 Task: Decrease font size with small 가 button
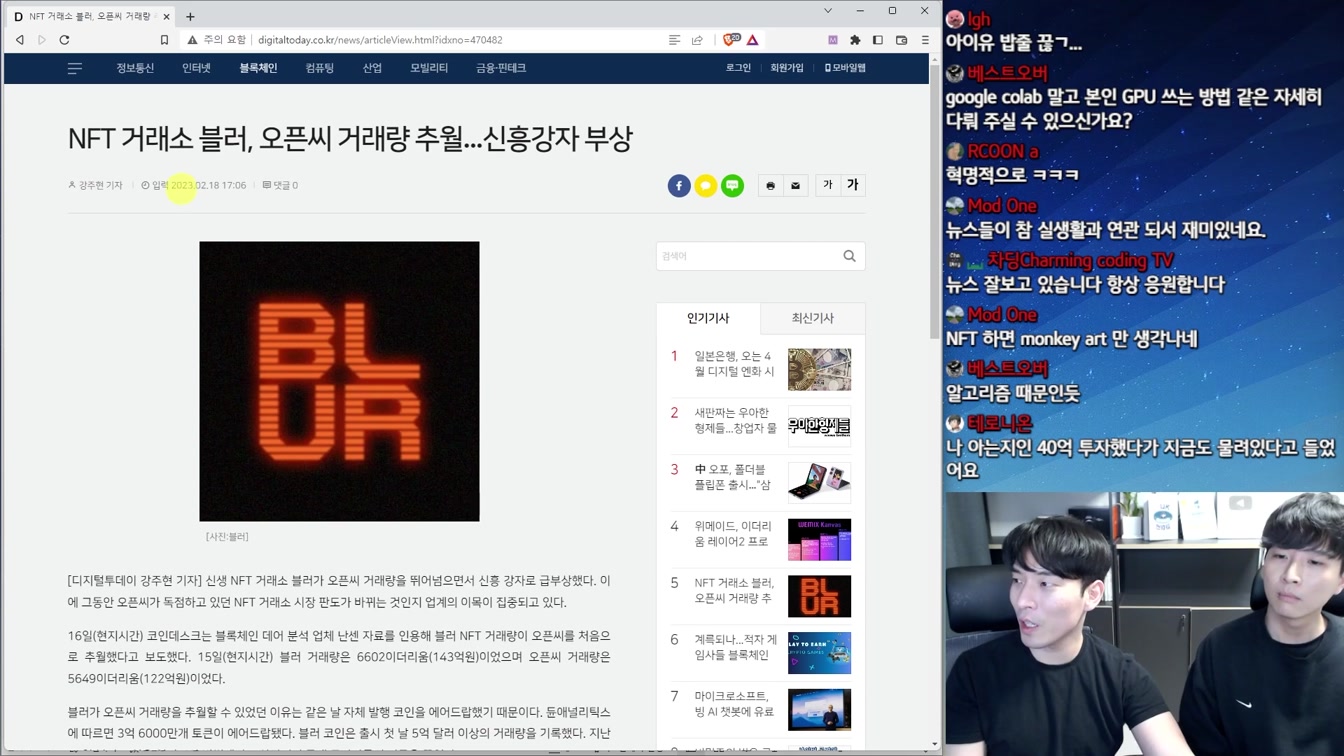[827, 185]
